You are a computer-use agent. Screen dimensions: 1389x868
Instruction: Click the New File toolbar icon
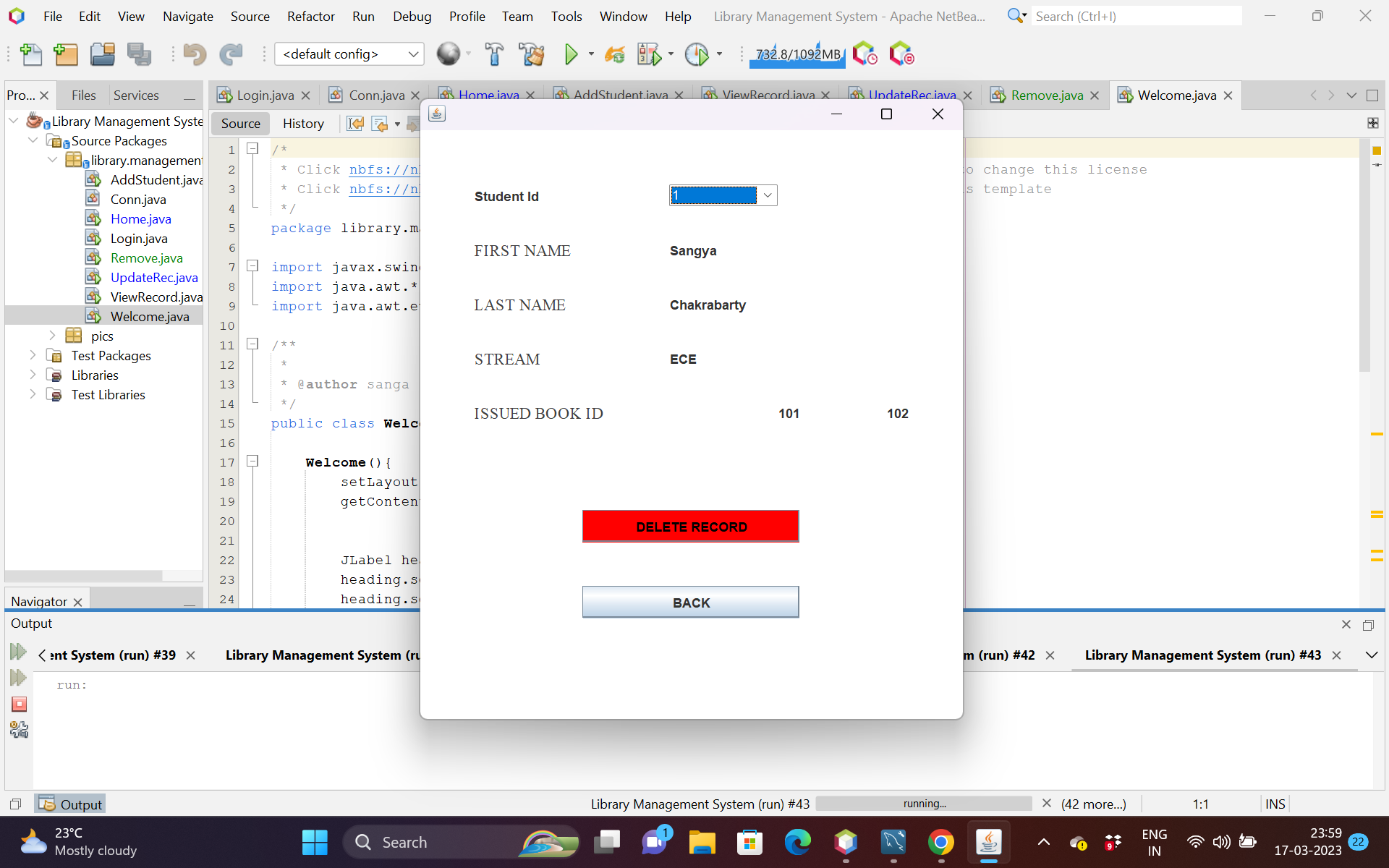click(30, 54)
